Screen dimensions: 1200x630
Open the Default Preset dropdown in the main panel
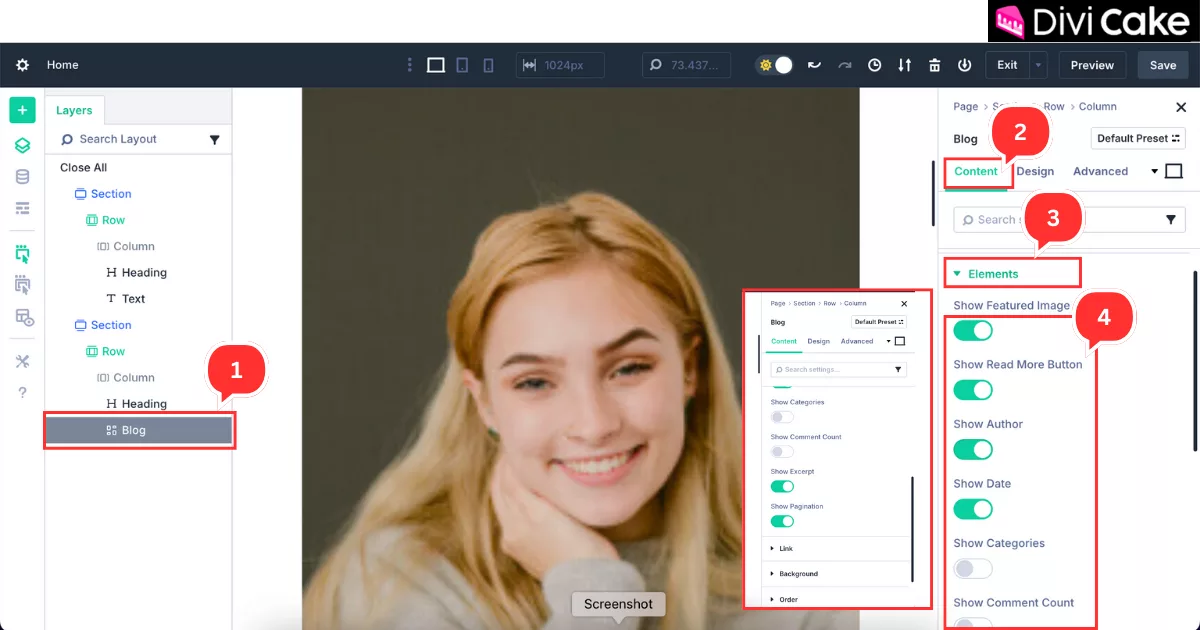point(1138,139)
